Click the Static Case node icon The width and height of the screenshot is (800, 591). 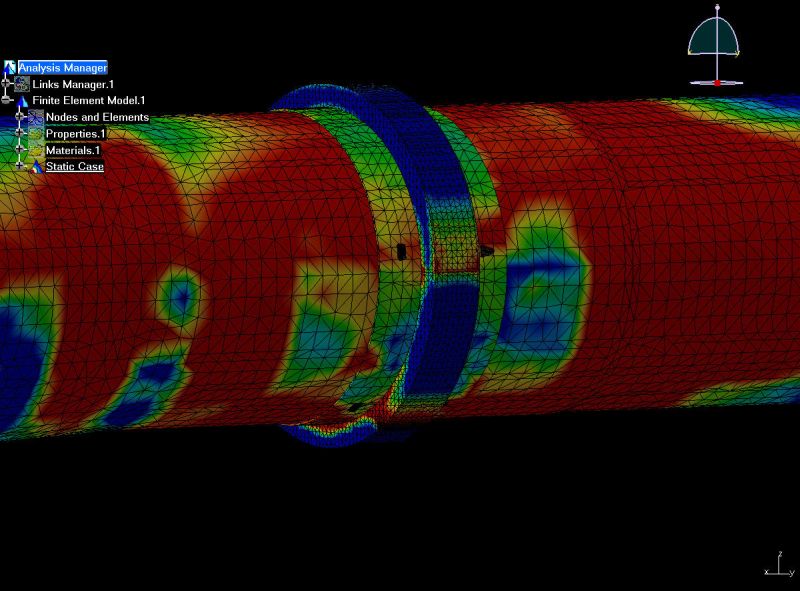pos(37,167)
